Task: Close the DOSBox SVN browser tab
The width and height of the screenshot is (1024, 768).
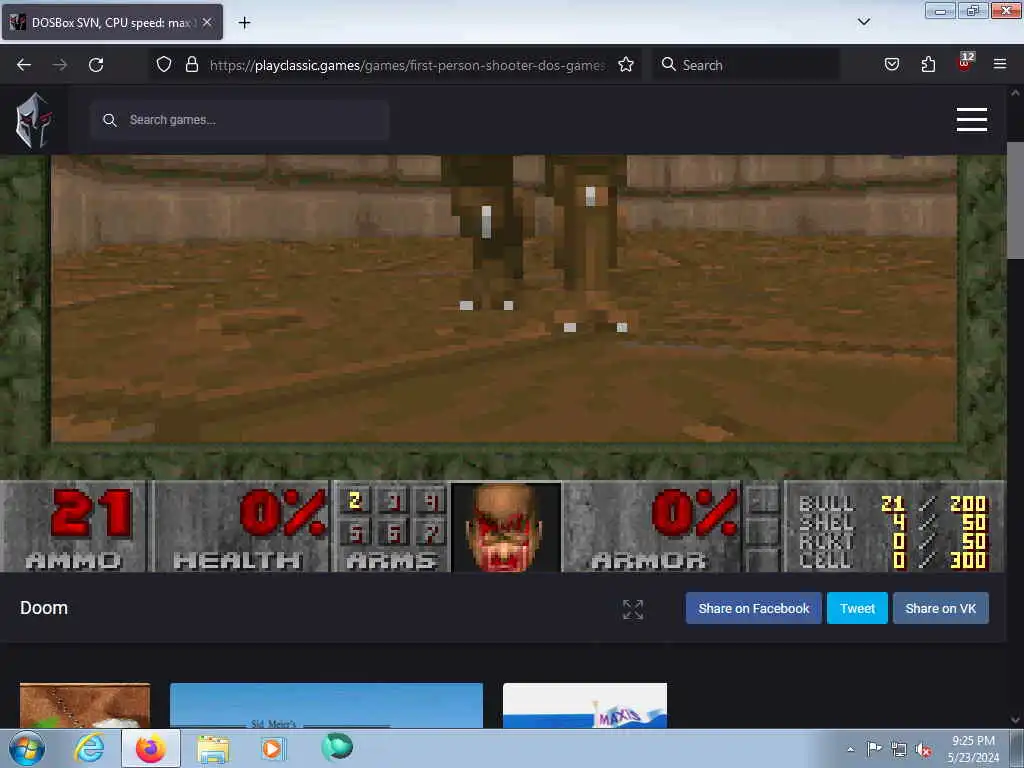Action: [x=206, y=22]
